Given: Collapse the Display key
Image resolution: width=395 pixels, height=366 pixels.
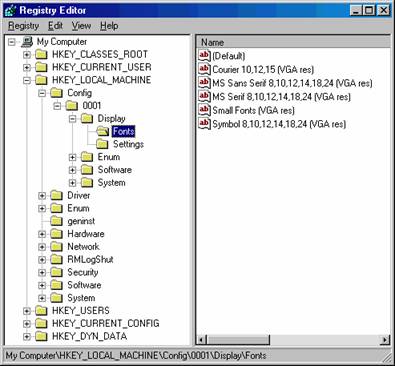Looking at the screenshot, I should (x=73, y=119).
